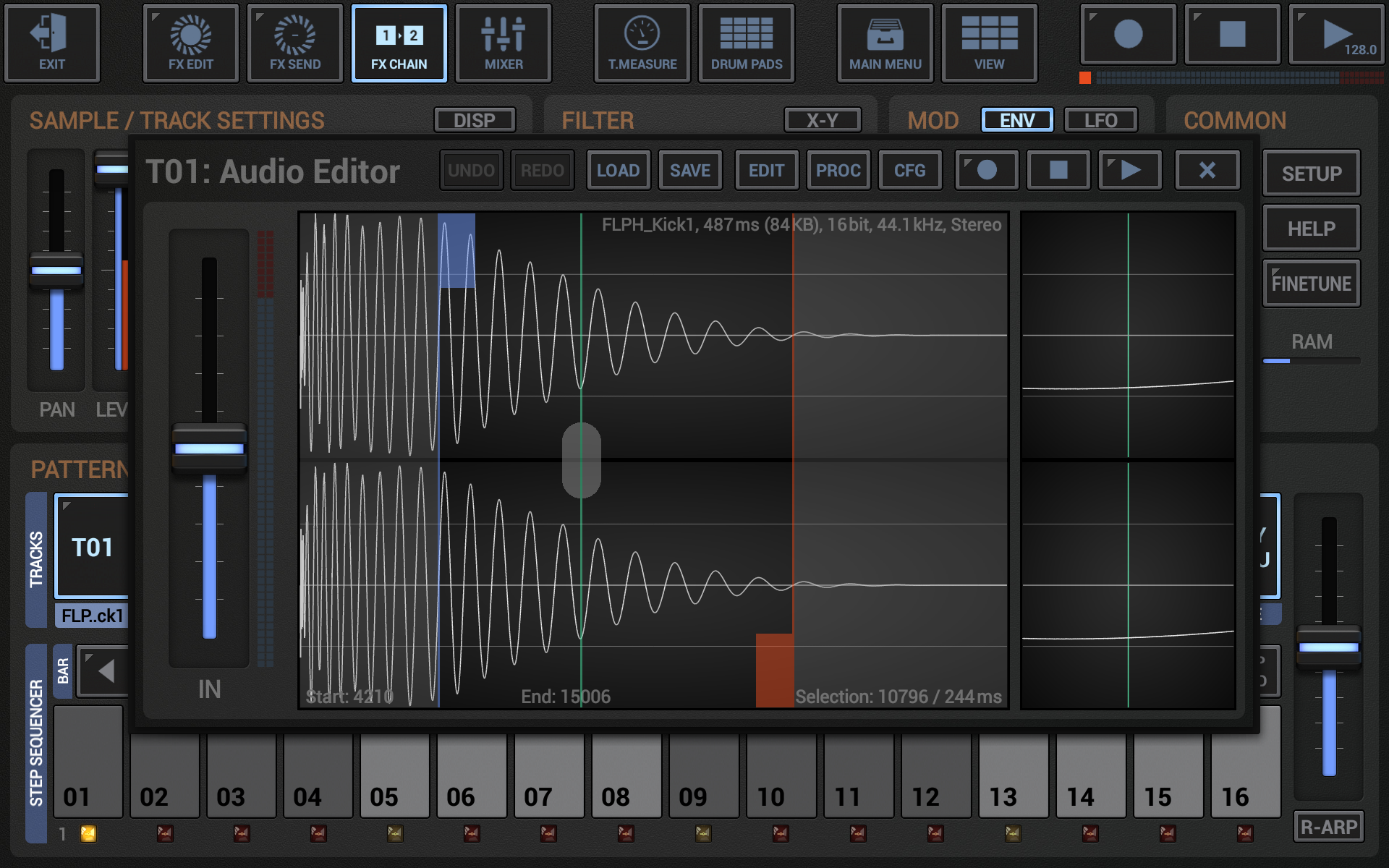Open the FX SEND panel
The image size is (1389, 868).
pyautogui.click(x=295, y=43)
